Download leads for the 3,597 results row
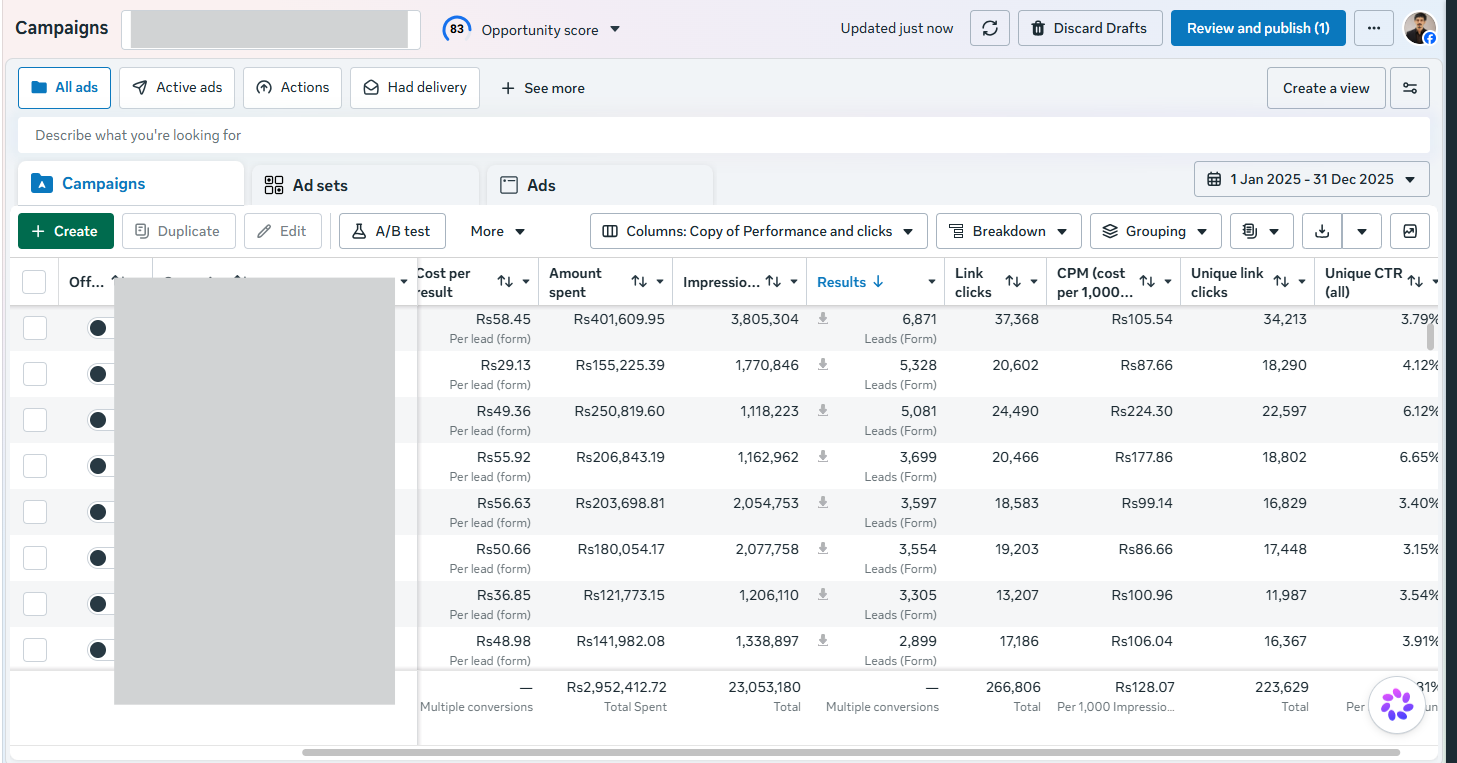Viewport: 1457px width, 763px height. 823,503
